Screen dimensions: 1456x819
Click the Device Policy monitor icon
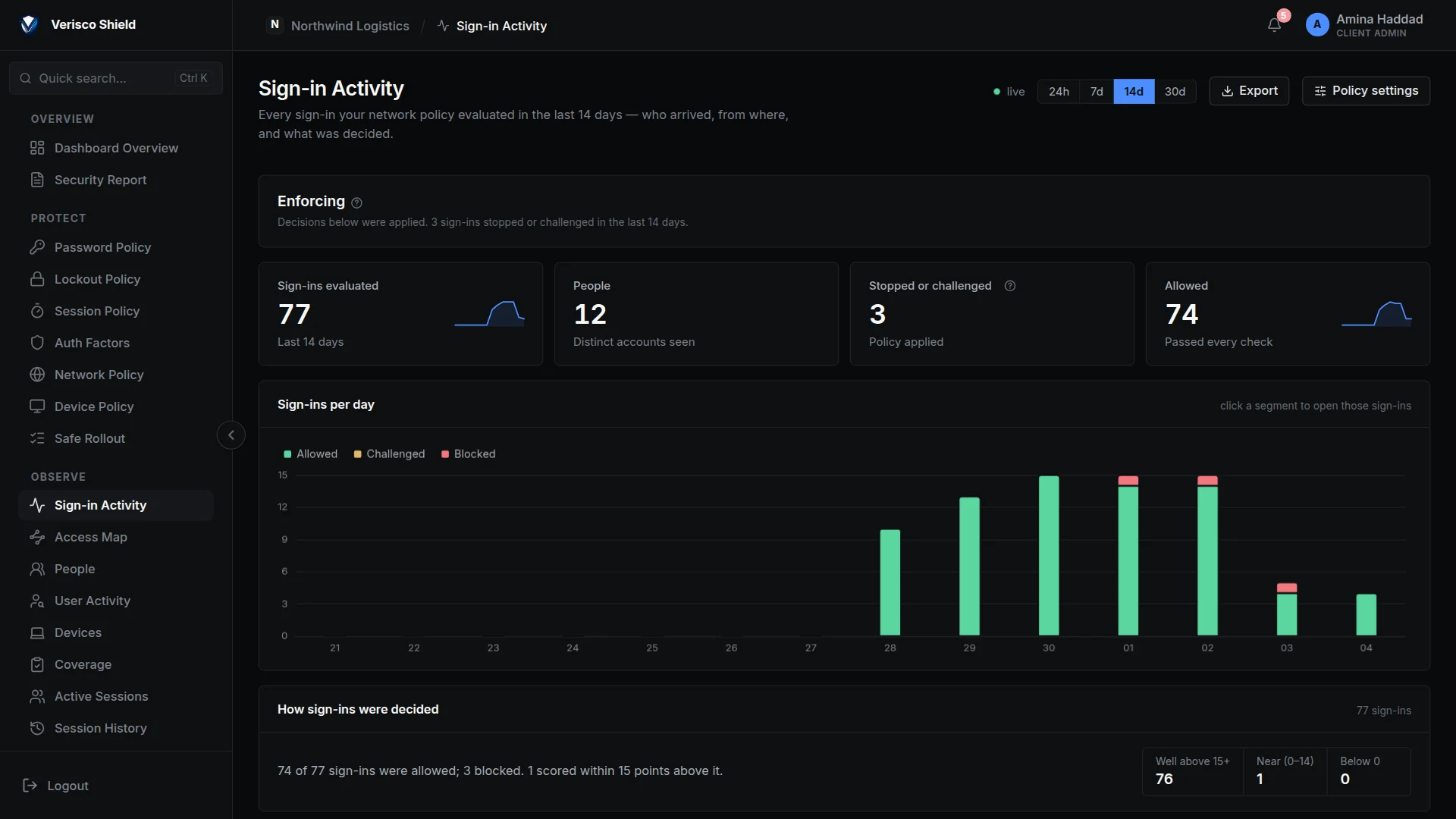[x=37, y=406]
